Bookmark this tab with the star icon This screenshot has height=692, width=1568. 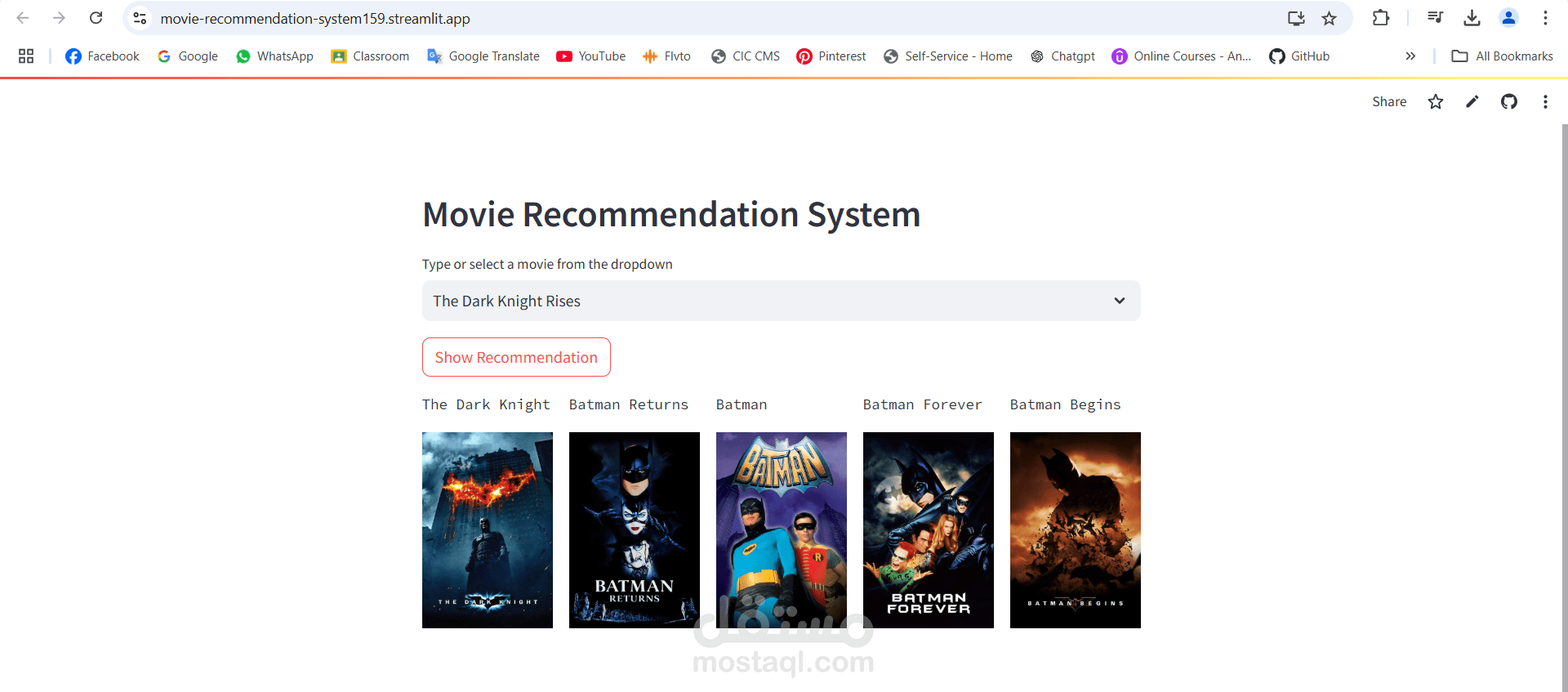1330,18
